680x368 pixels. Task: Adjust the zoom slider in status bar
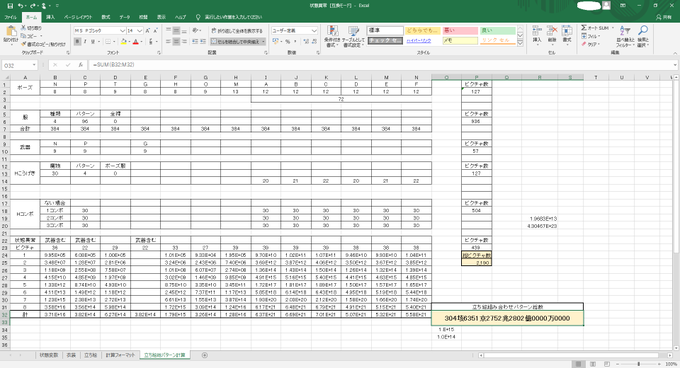point(639,364)
